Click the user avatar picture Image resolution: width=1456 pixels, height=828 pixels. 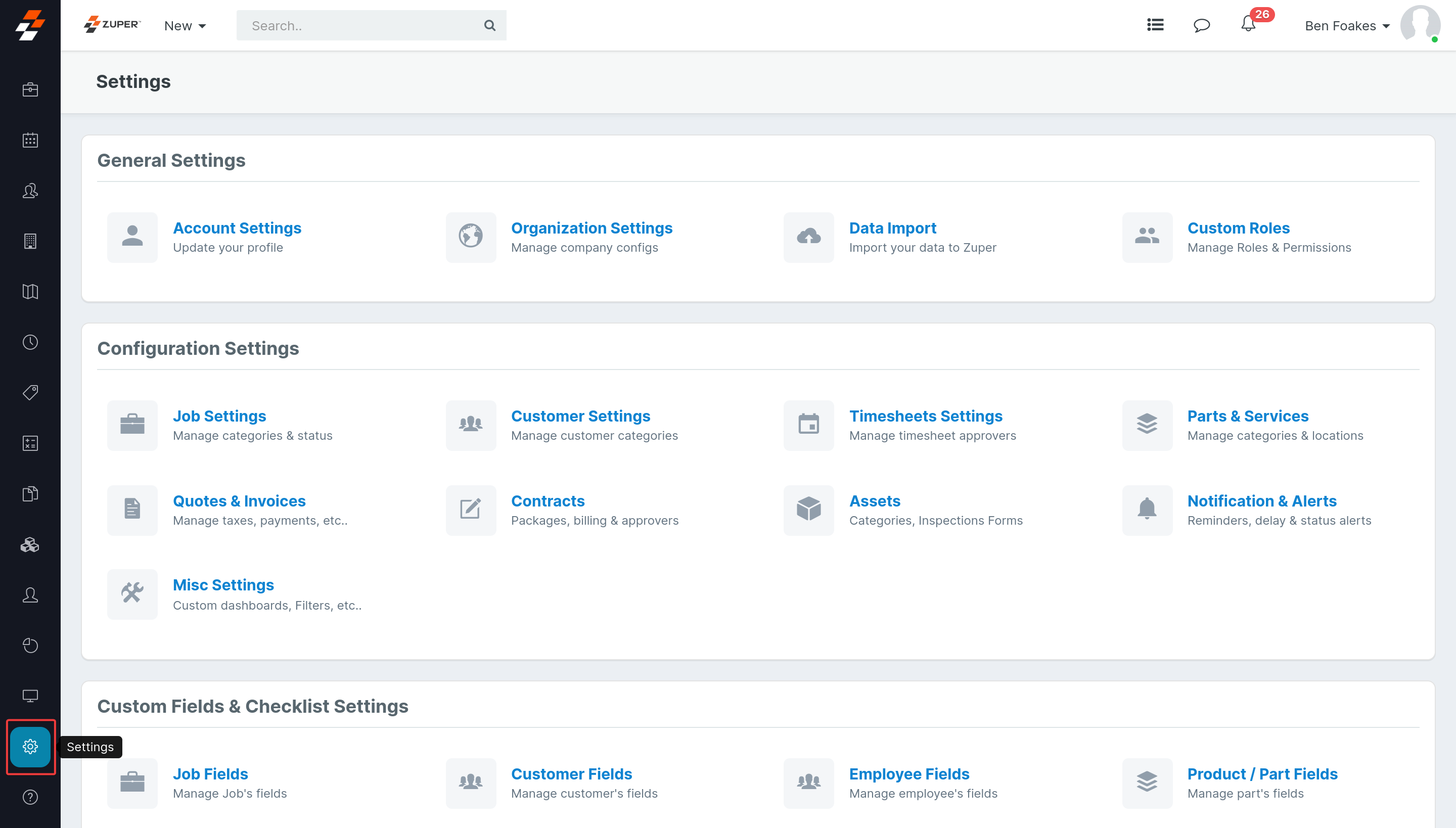1420,24
